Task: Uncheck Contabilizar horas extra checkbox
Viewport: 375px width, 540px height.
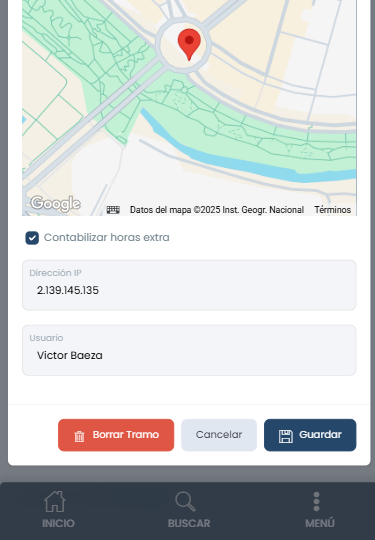Action: pos(32,238)
